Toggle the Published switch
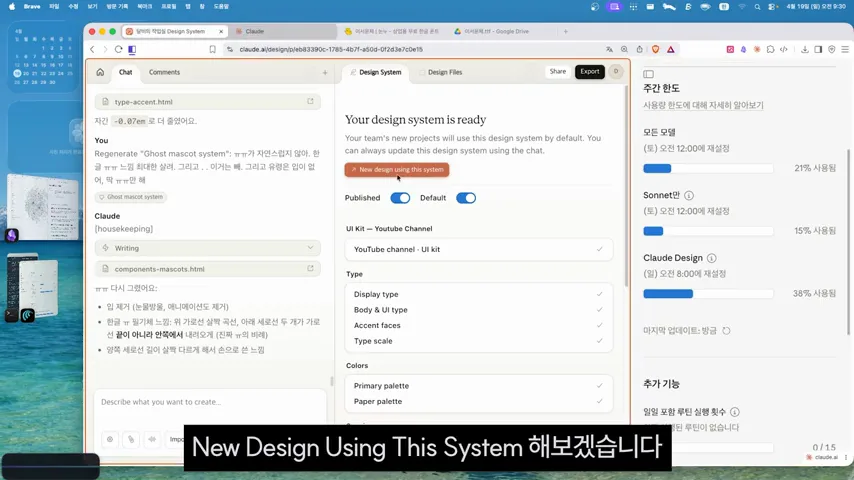The image size is (854, 480). point(400,198)
